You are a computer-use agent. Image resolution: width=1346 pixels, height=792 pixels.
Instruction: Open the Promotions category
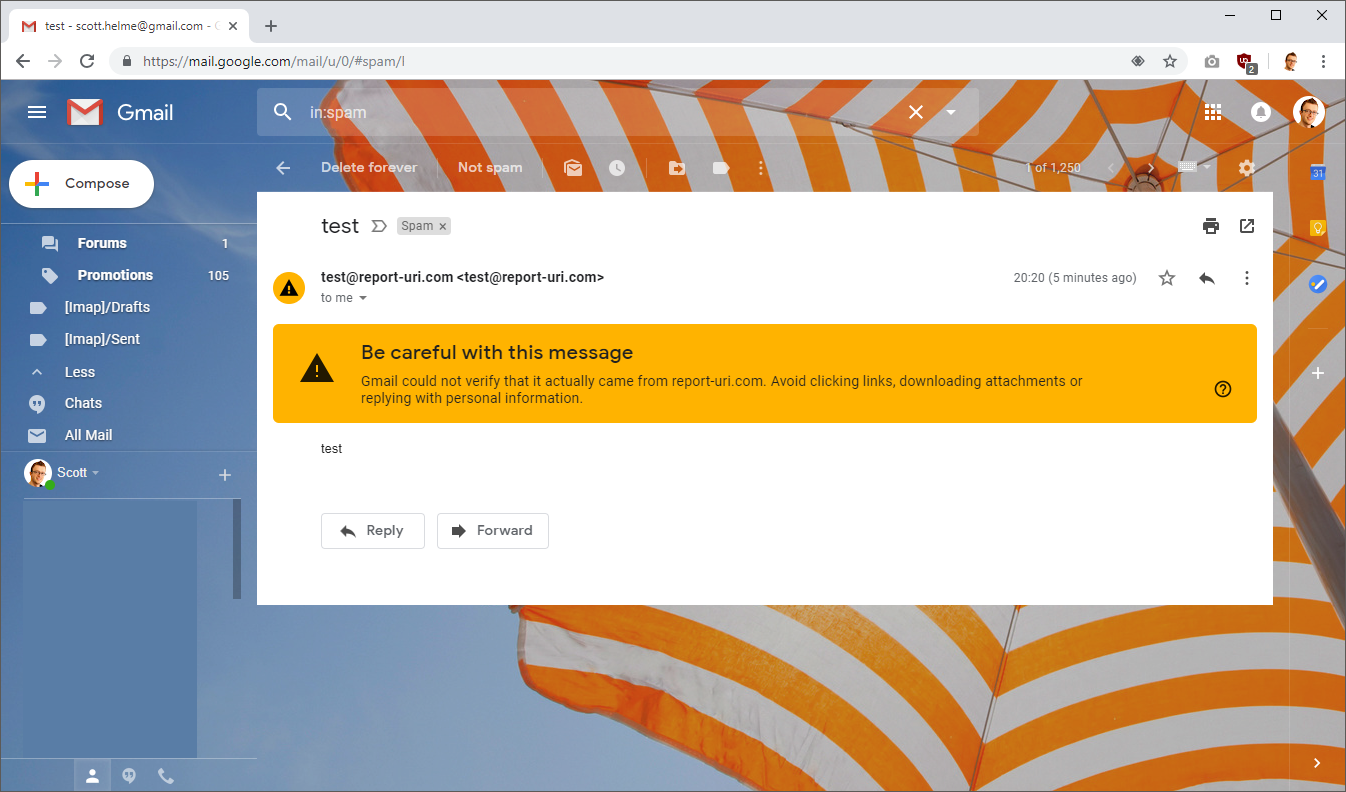pyautogui.click(x=115, y=275)
